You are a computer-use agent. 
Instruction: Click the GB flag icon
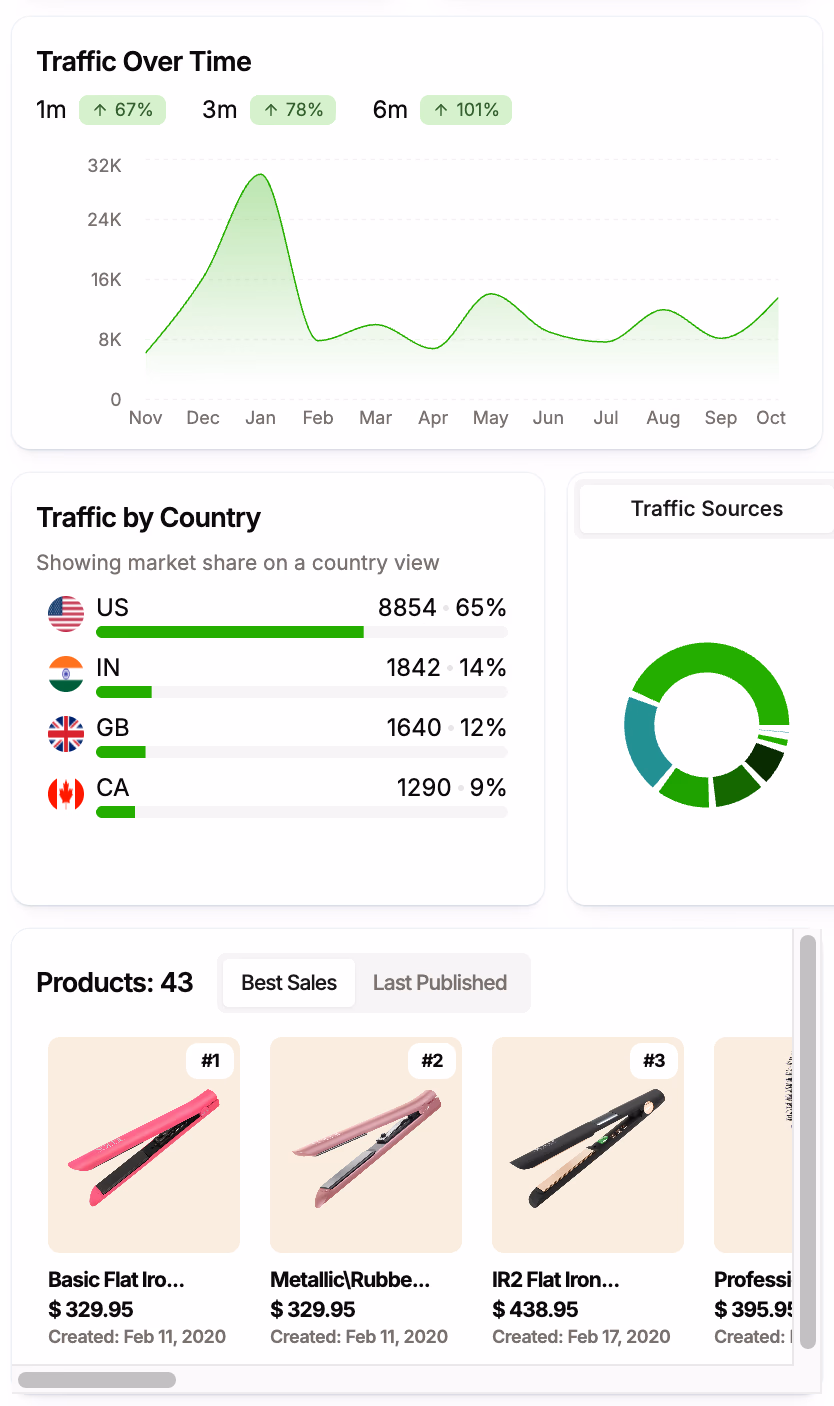66,734
